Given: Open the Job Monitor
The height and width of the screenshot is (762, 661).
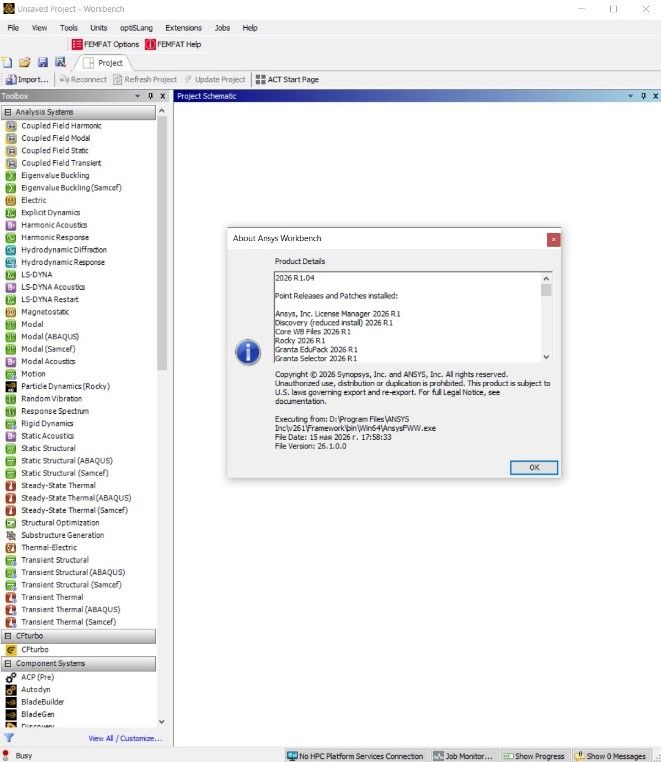Looking at the screenshot, I should (463, 756).
